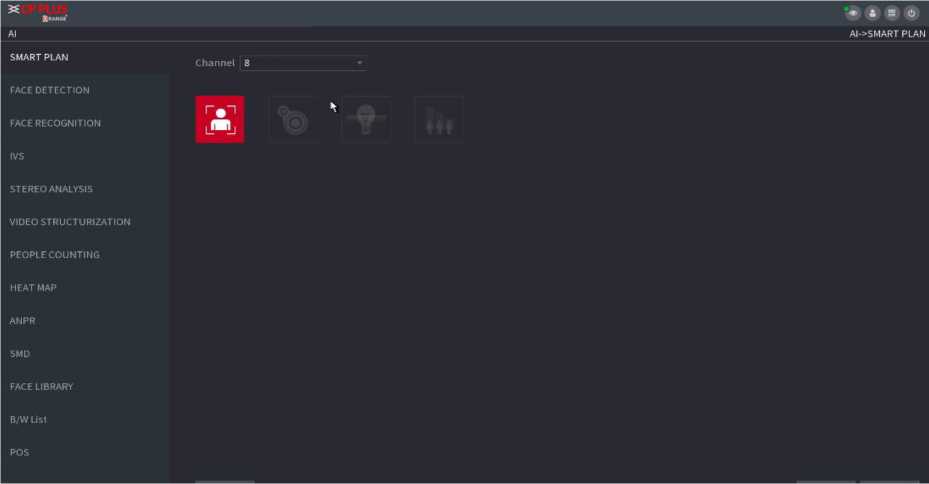
Task: Open the FACE DETECTION menu item
Action: [x=50, y=90]
